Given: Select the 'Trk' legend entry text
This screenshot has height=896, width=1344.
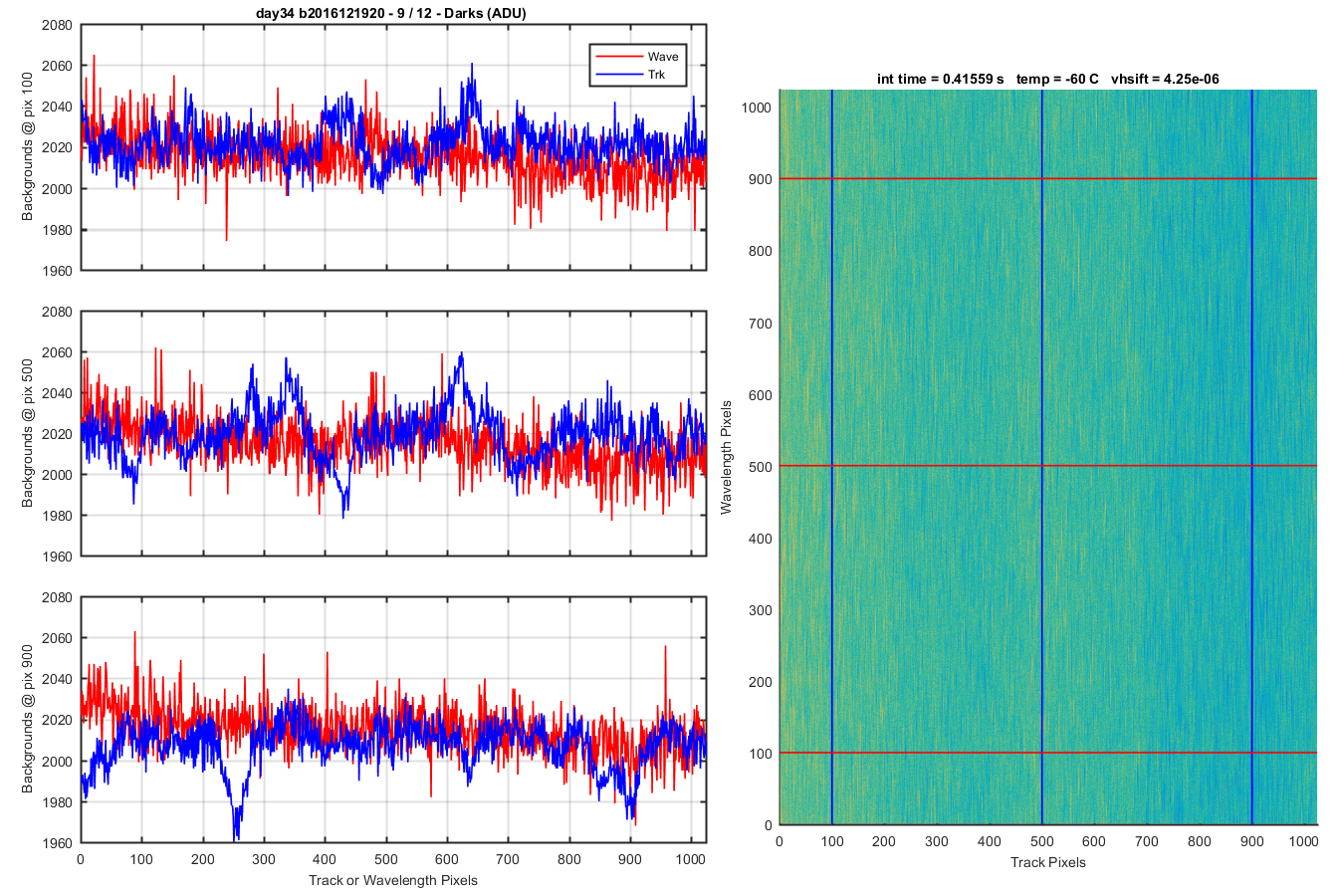Looking at the screenshot, I should click(656, 75).
